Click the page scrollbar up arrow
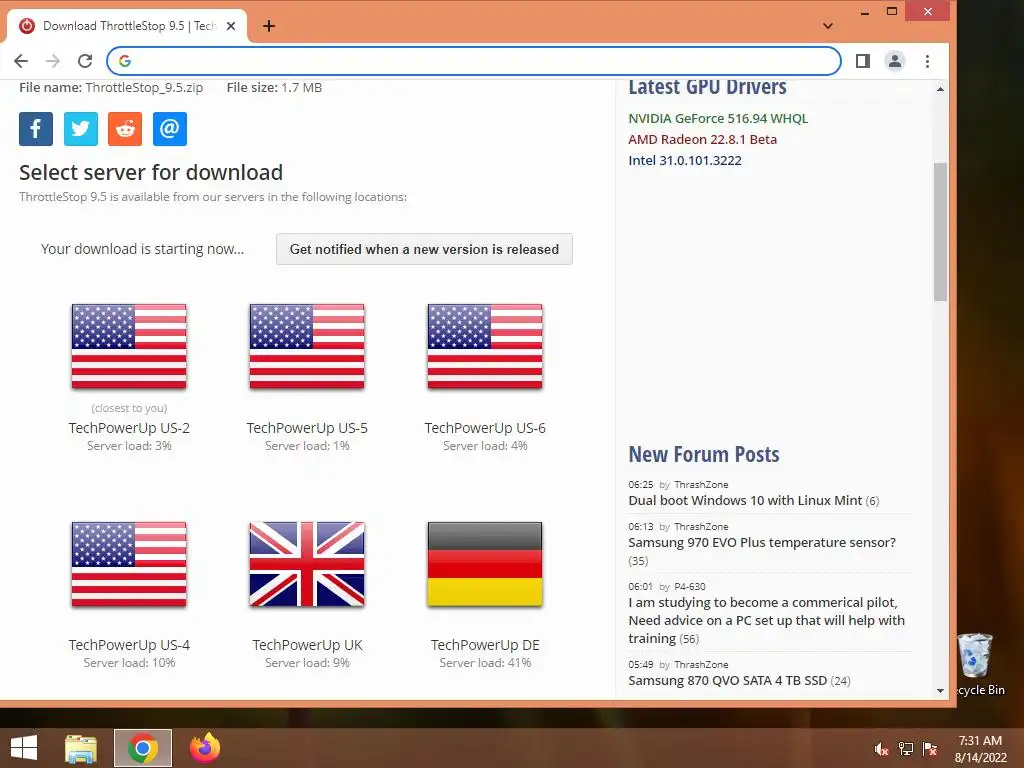Image resolution: width=1024 pixels, height=768 pixels. 940,89
